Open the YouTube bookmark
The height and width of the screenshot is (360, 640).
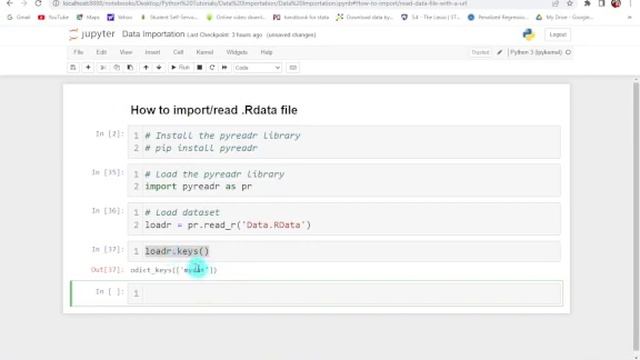point(53,17)
